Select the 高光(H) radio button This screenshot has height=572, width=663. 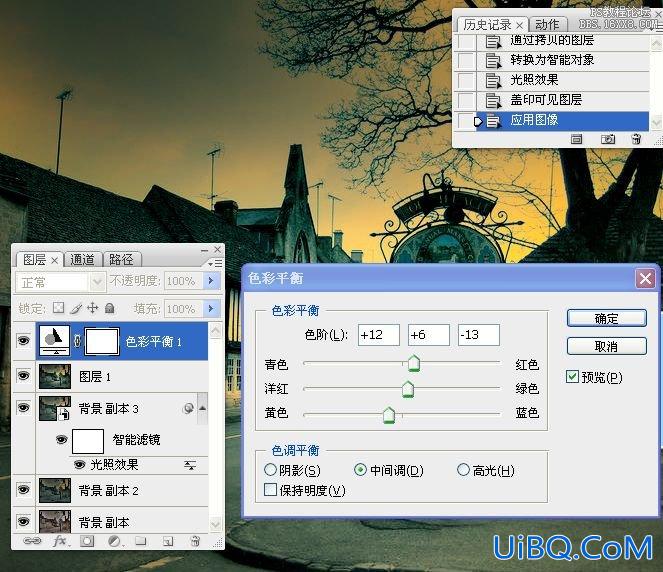coord(463,469)
